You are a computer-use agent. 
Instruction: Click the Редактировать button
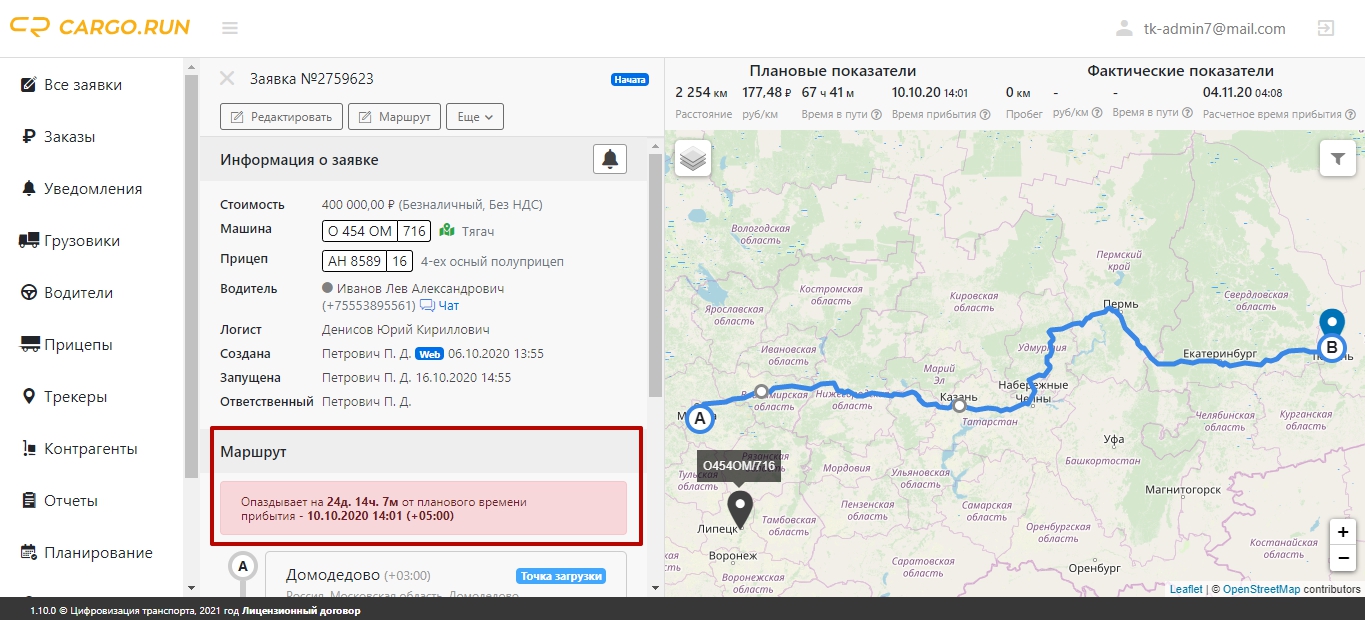tap(281, 117)
